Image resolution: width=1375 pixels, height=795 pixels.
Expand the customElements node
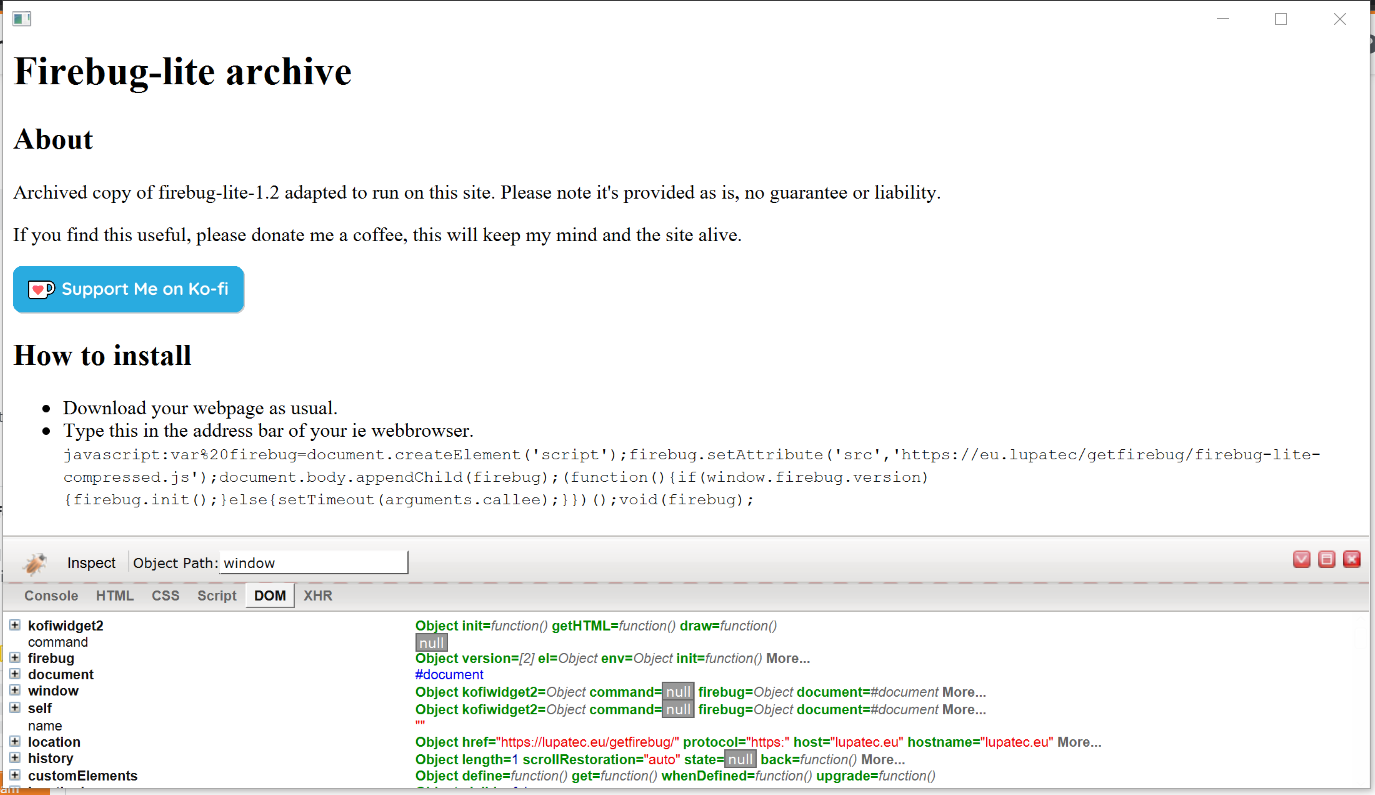coord(15,775)
